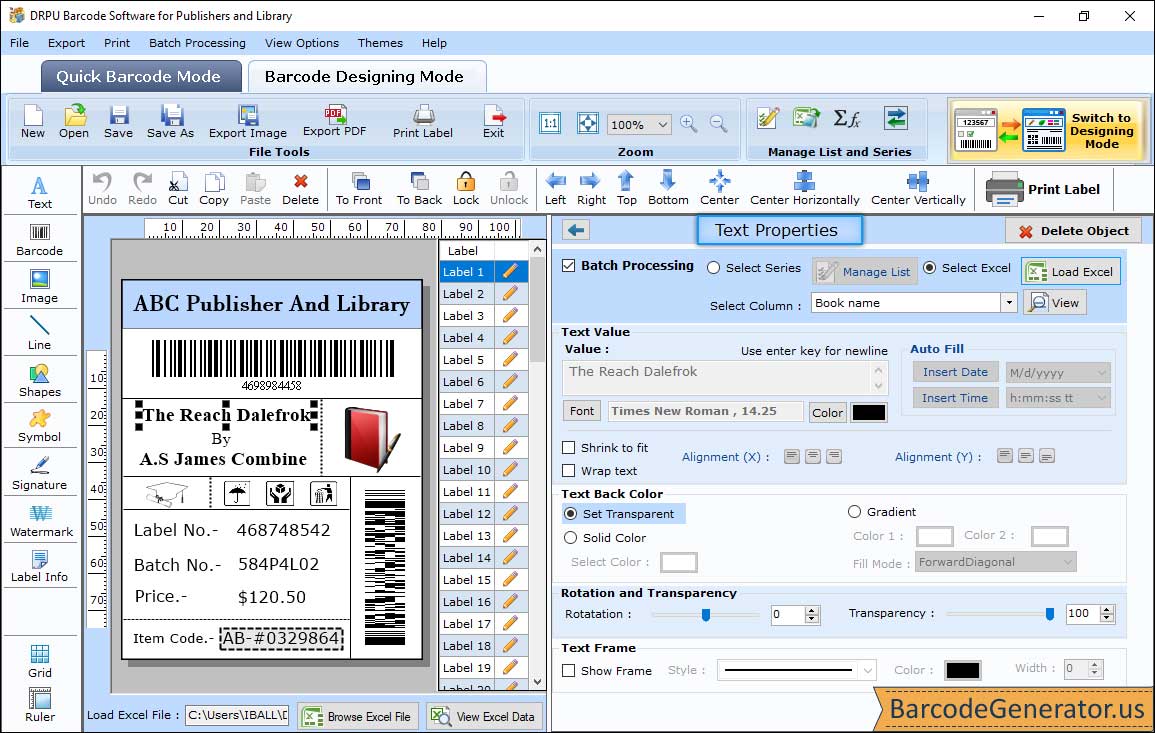Viewport: 1155px width, 733px height.
Task: Click the black text Color swatch
Action: 868,413
